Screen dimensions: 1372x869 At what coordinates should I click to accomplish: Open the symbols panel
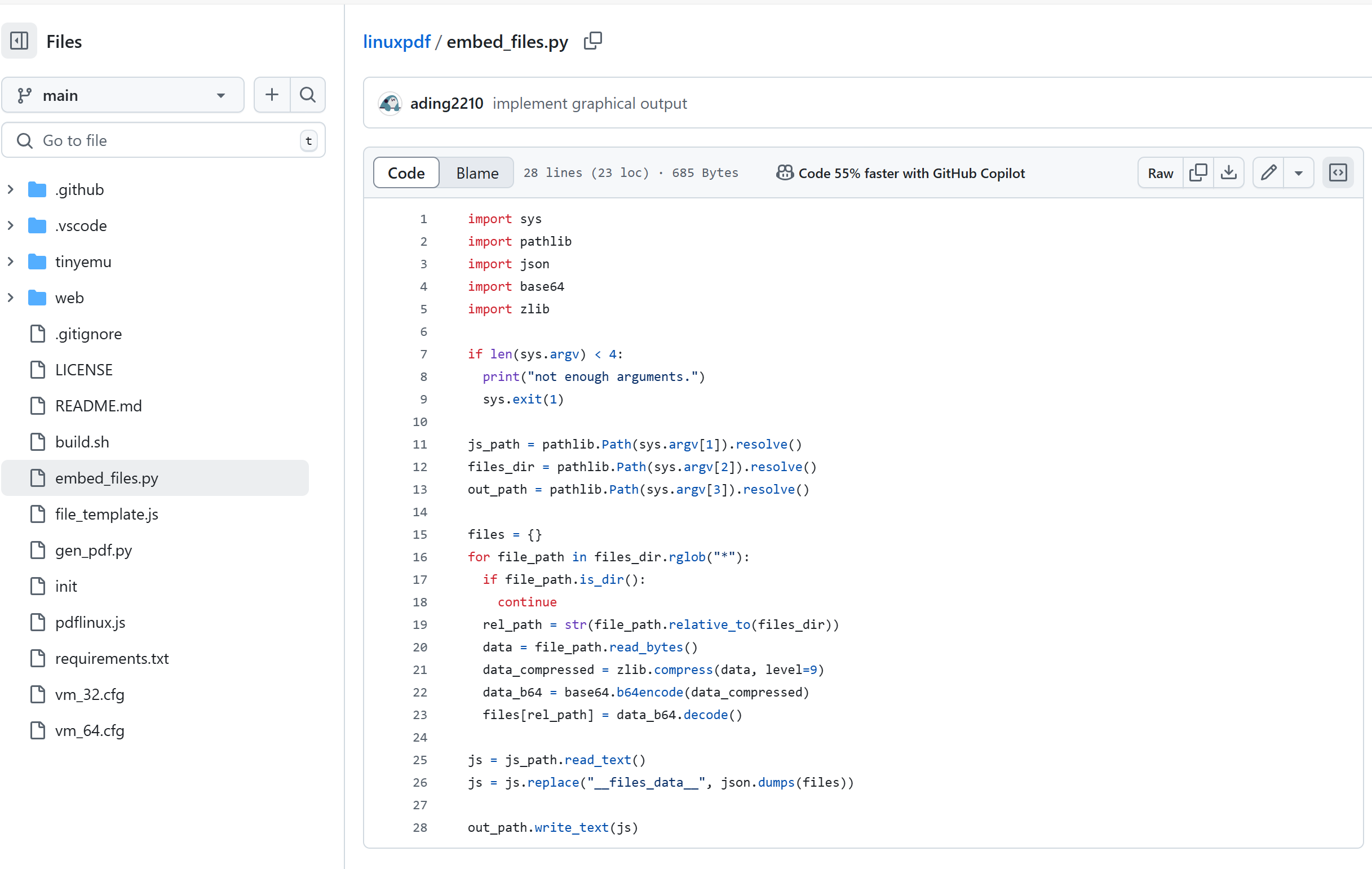(1337, 172)
